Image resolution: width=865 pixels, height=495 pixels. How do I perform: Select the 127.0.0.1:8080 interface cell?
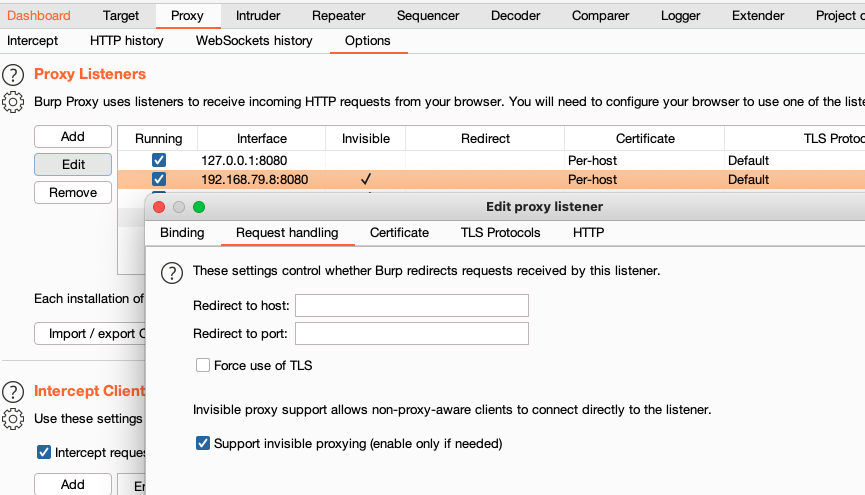[261, 161]
